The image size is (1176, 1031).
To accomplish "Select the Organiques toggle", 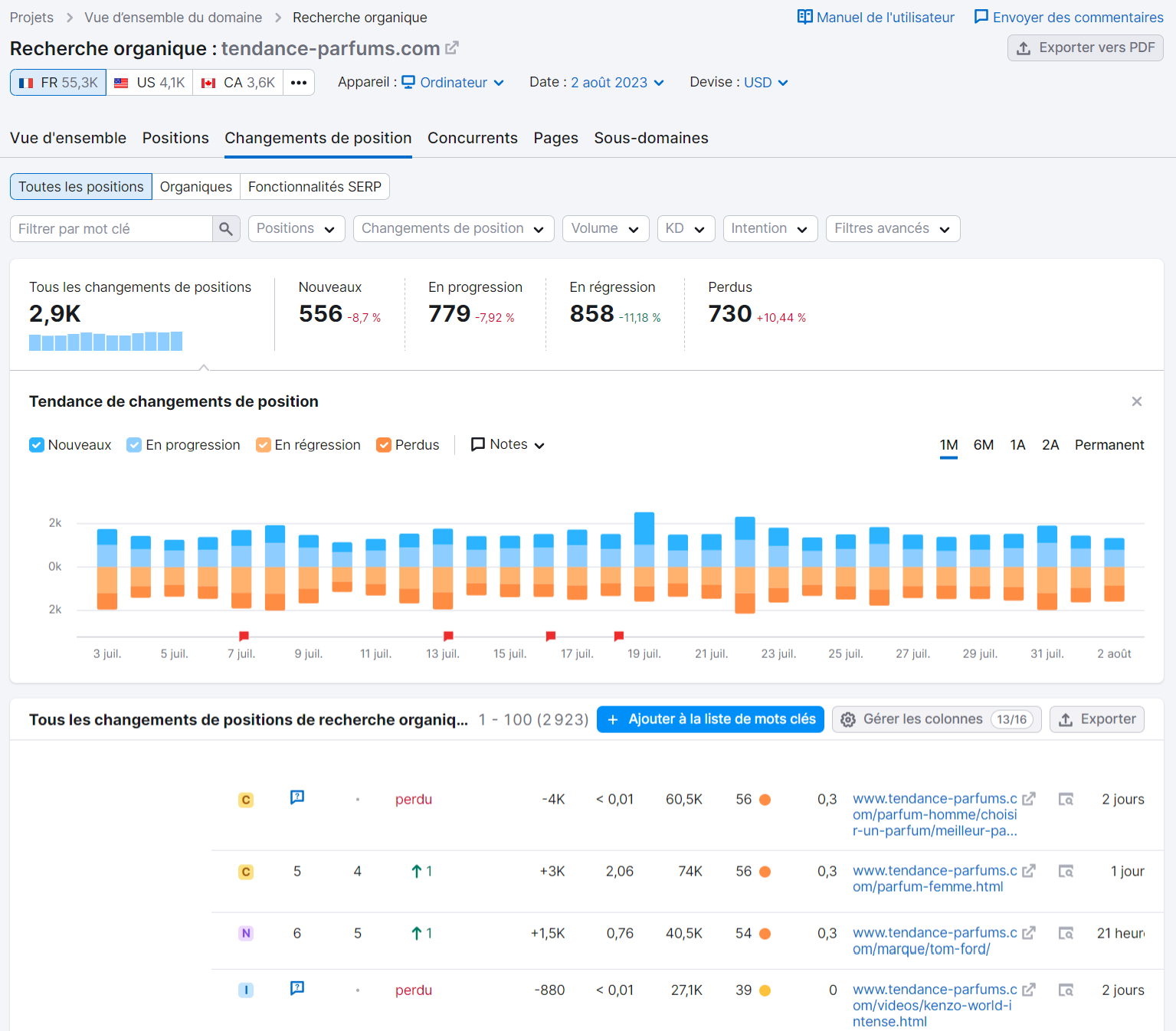I will coord(196,187).
